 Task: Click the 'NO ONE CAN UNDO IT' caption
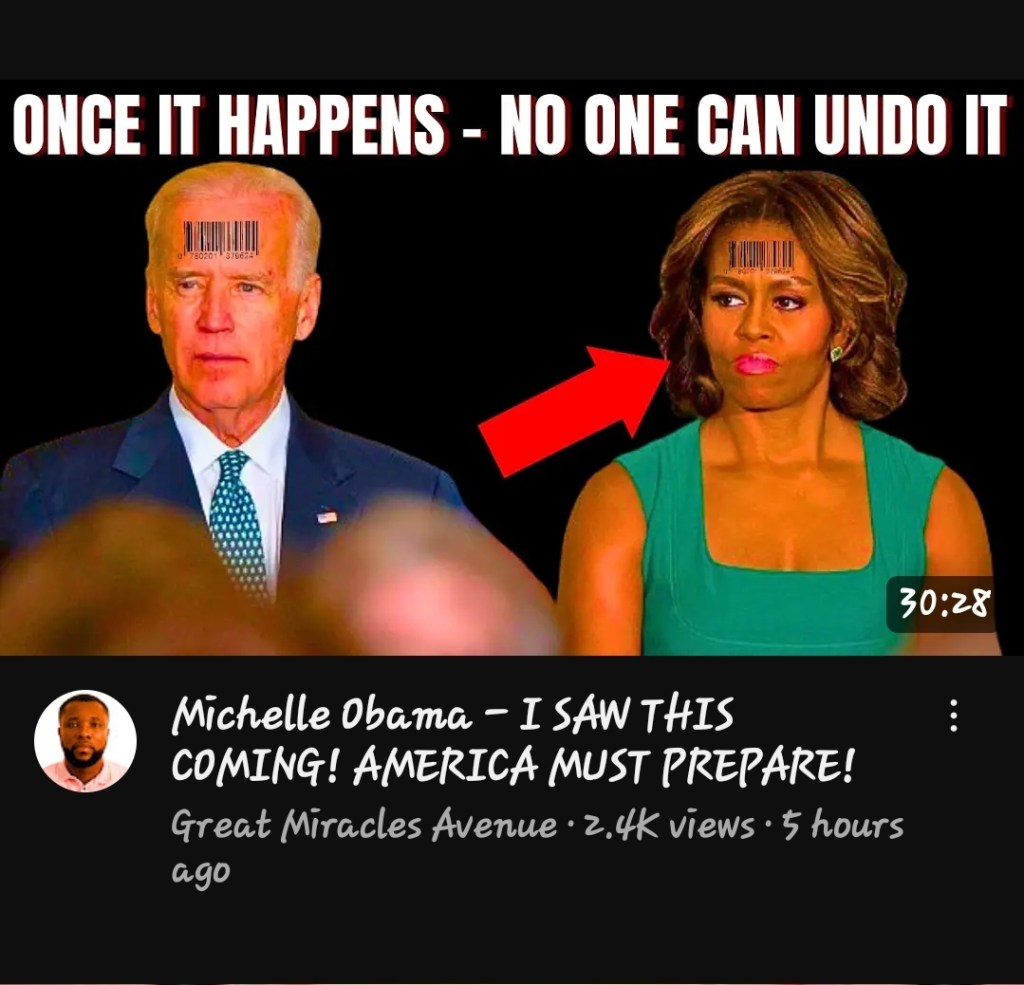point(753,125)
